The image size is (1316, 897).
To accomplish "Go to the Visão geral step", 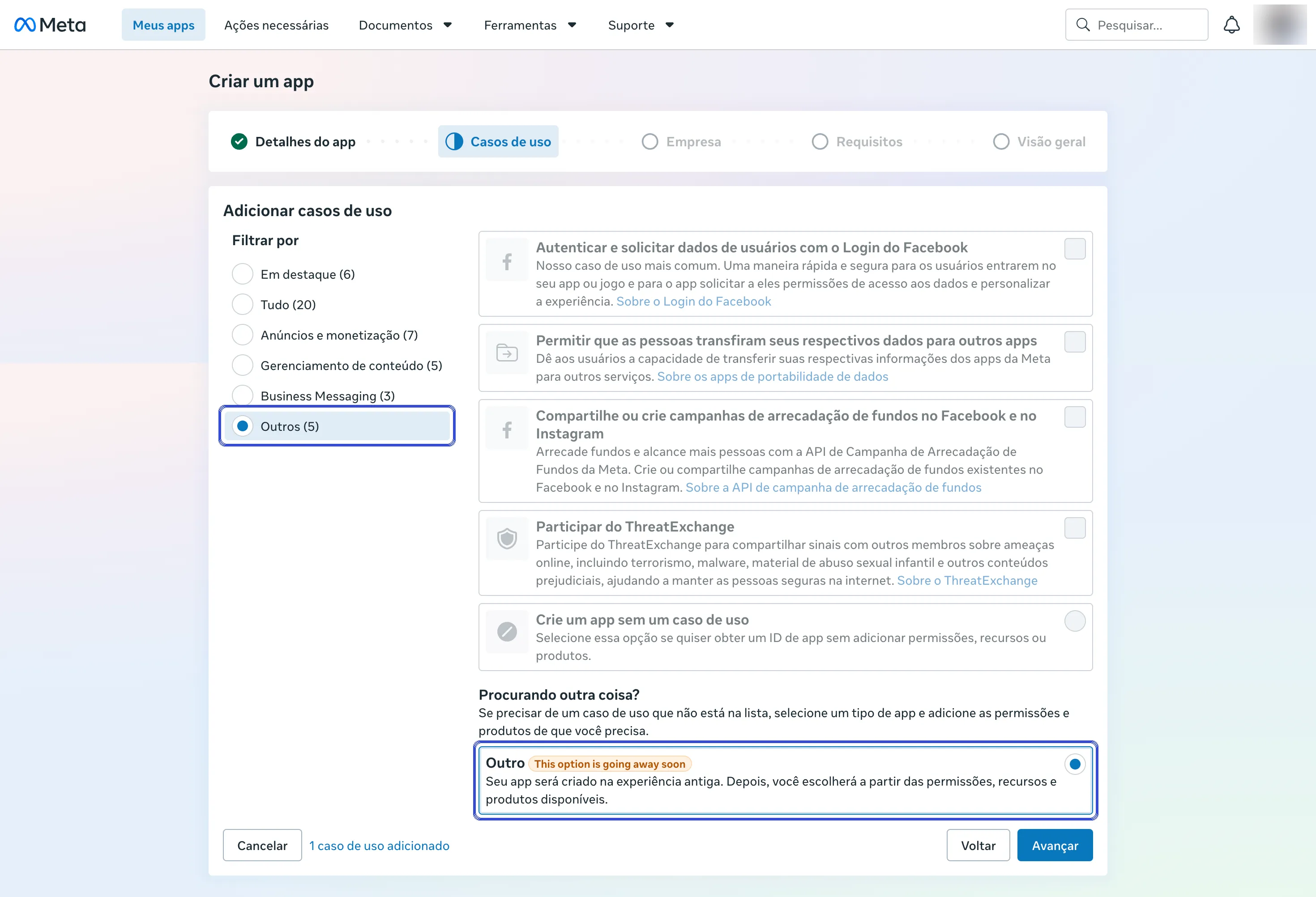I will tap(1039, 141).
